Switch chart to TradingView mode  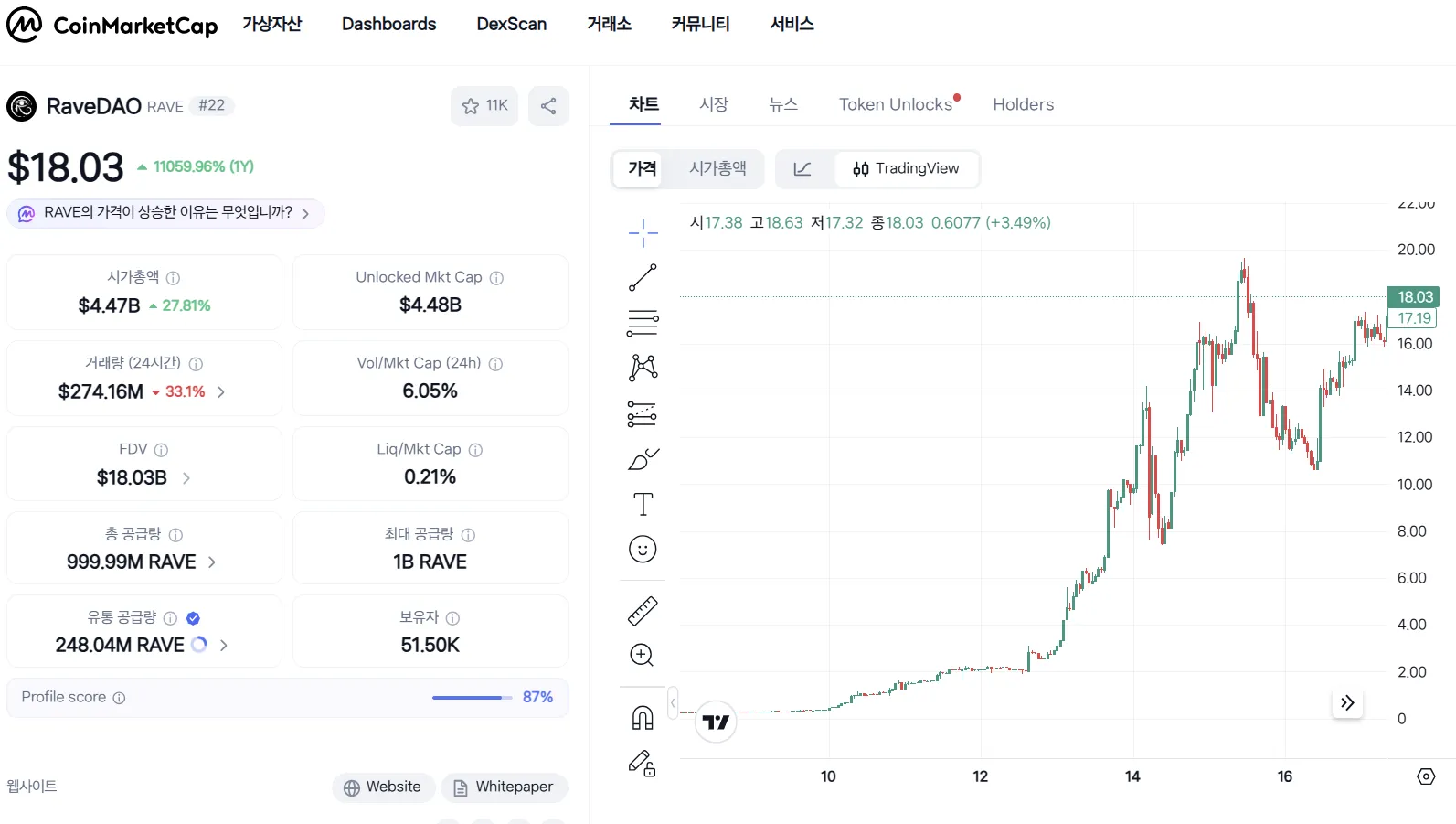tap(906, 169)
